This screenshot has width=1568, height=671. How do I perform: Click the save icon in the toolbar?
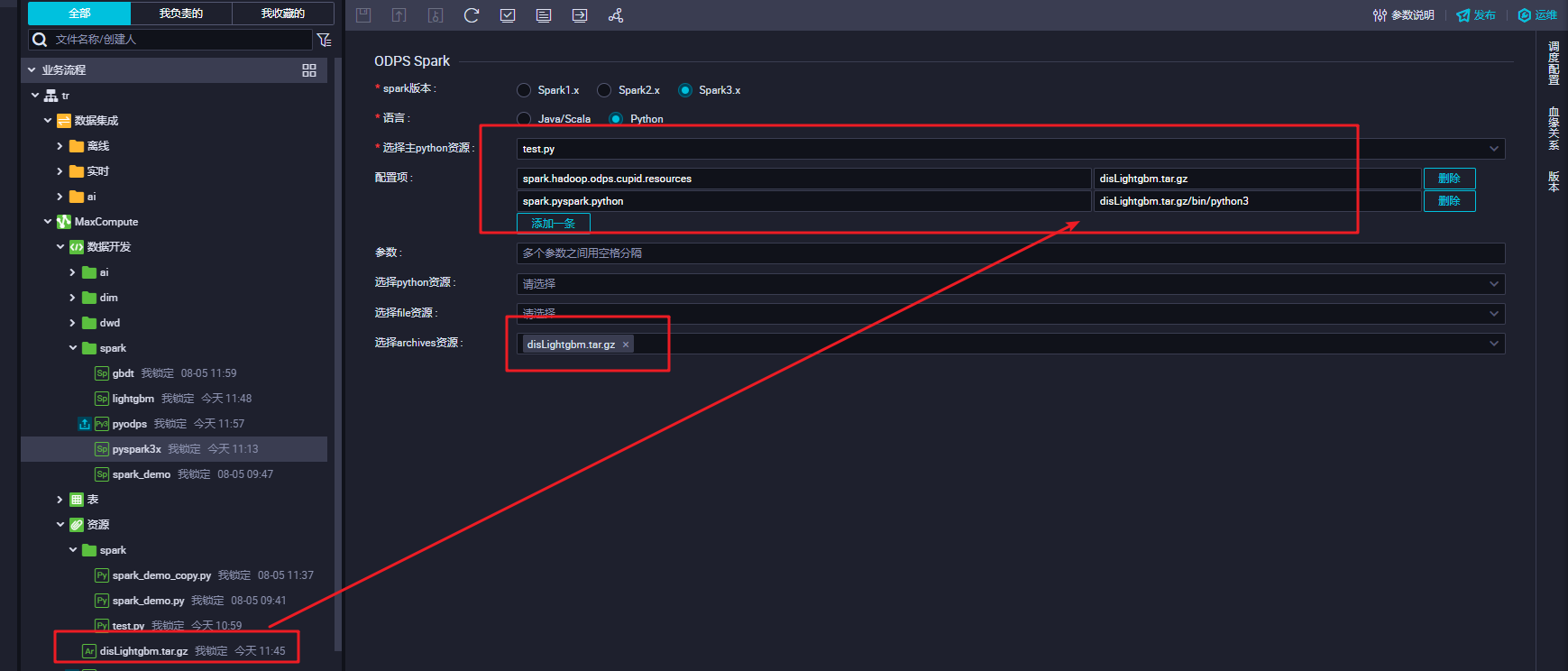[363, 15]
